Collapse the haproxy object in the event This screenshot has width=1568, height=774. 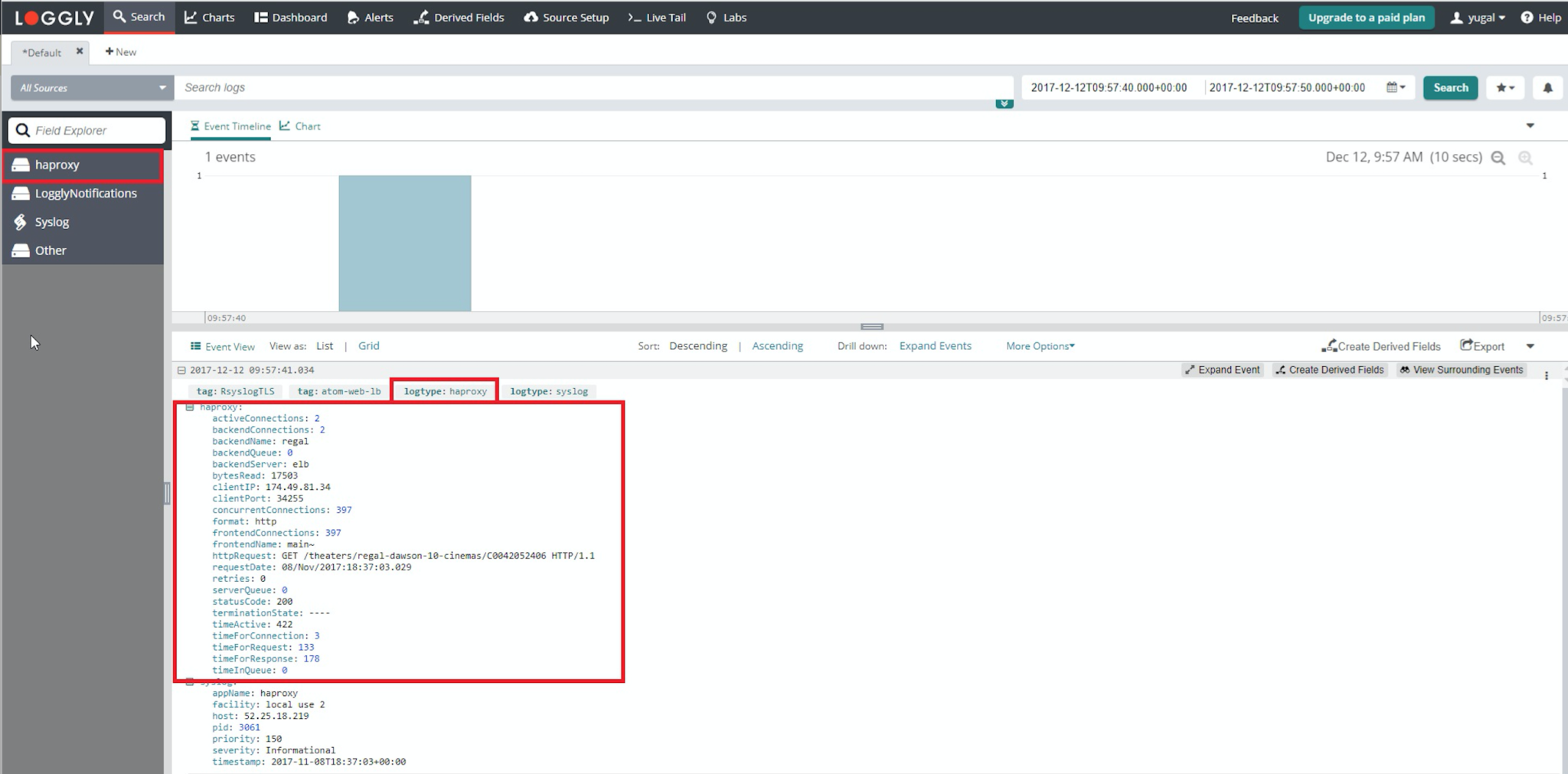click(x=190, y=407)
